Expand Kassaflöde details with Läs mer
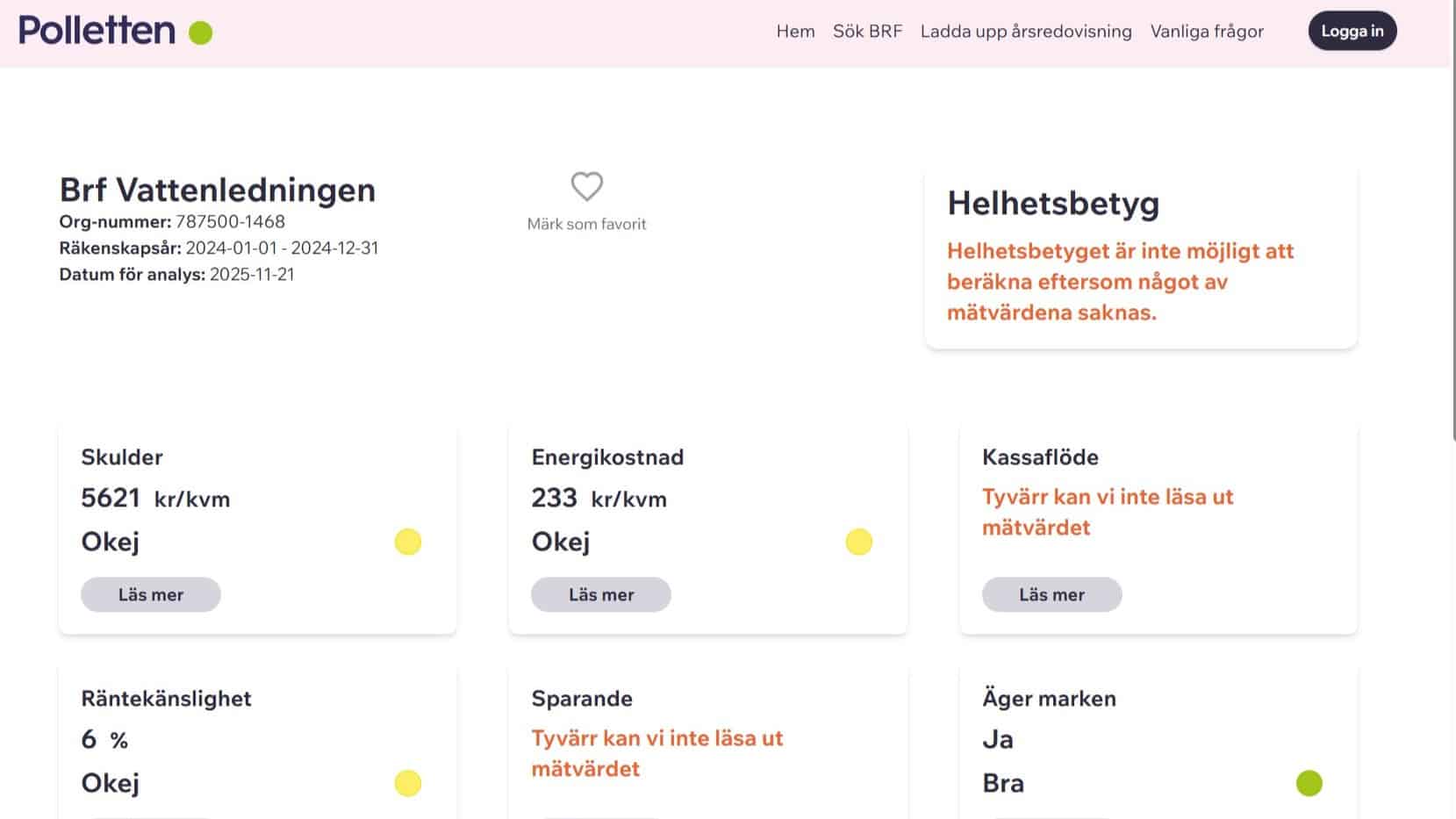Image resolution: width=1456 pixels, height=819 pixels. tap(1051, 594)
